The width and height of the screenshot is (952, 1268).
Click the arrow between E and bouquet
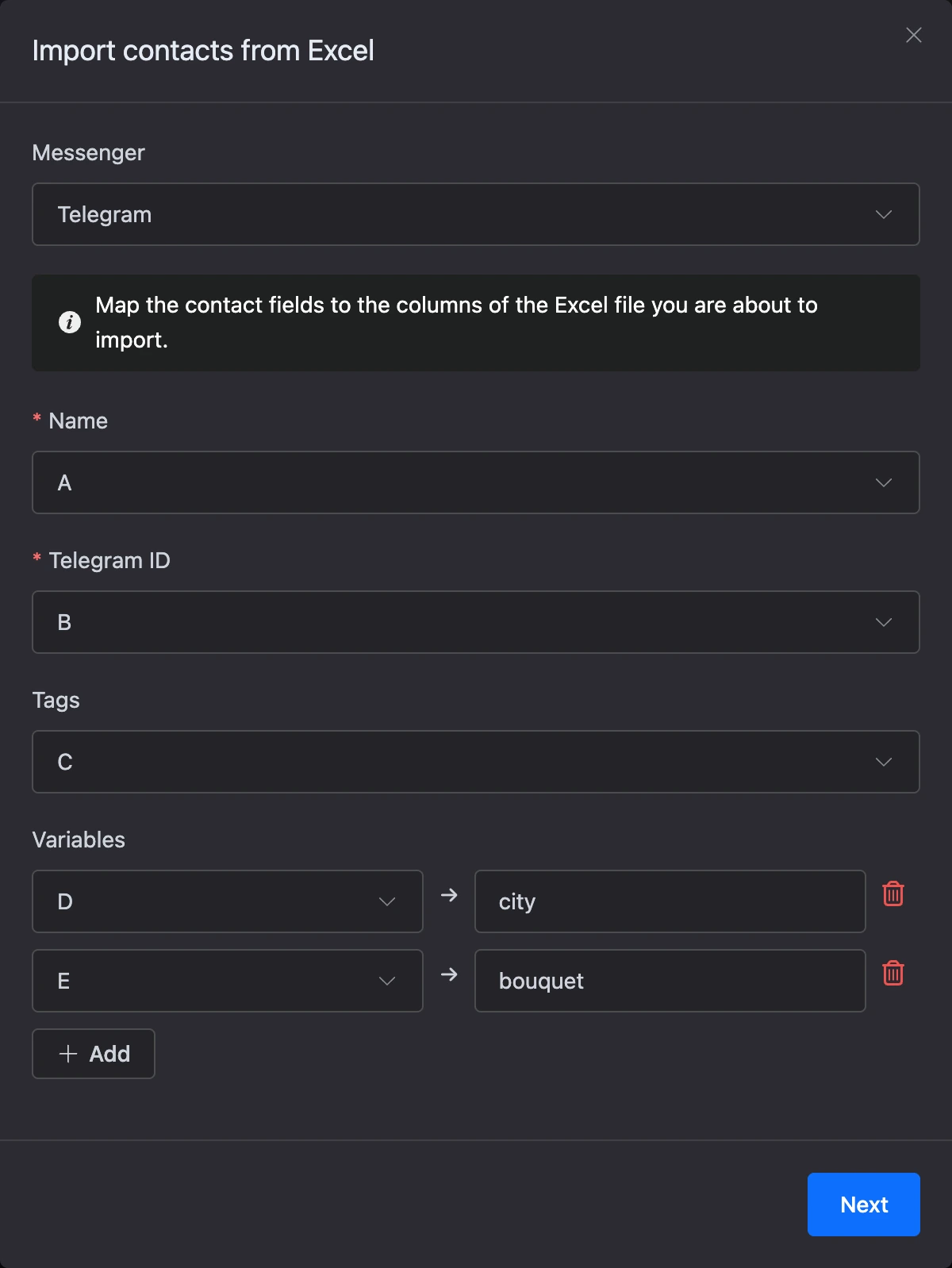(x=449, y=974)
